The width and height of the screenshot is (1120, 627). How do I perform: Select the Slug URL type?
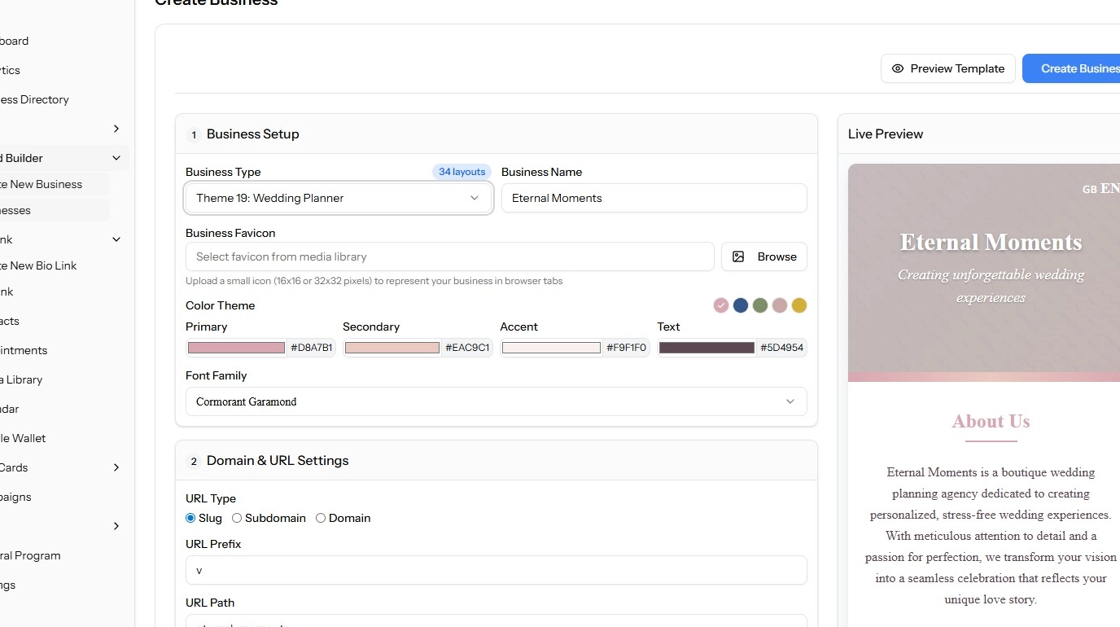(x=190, y=518)
